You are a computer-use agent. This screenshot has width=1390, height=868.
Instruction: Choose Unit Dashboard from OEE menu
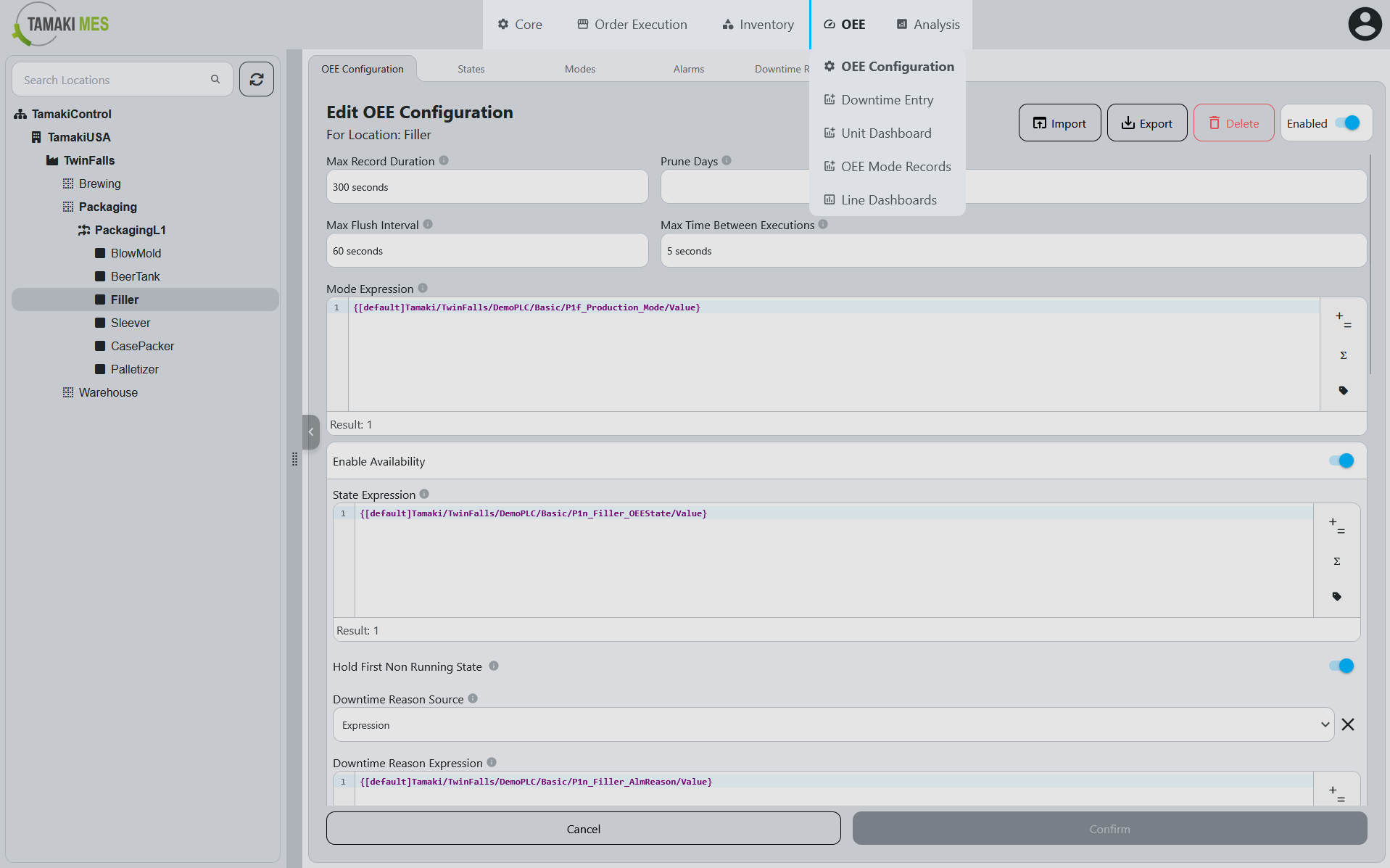point(886,133)
